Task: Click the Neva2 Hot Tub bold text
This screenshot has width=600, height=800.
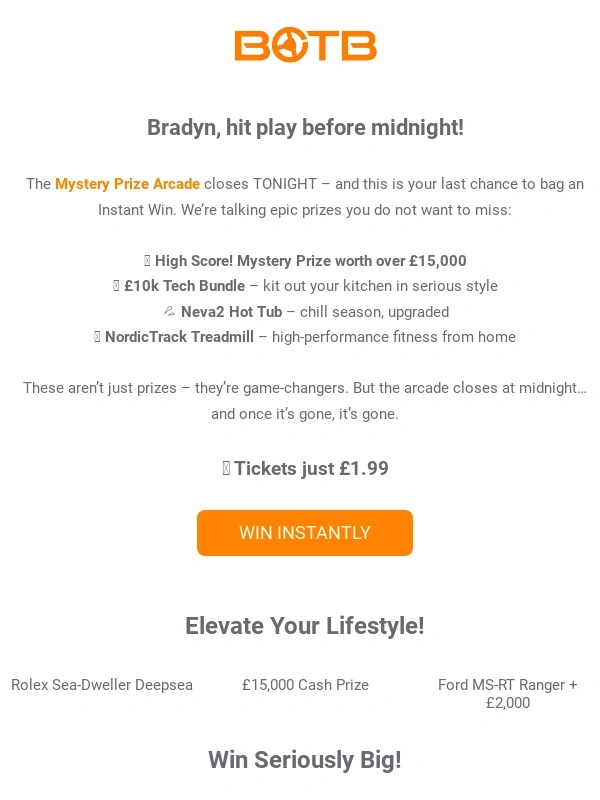Action: coord(231,312)
